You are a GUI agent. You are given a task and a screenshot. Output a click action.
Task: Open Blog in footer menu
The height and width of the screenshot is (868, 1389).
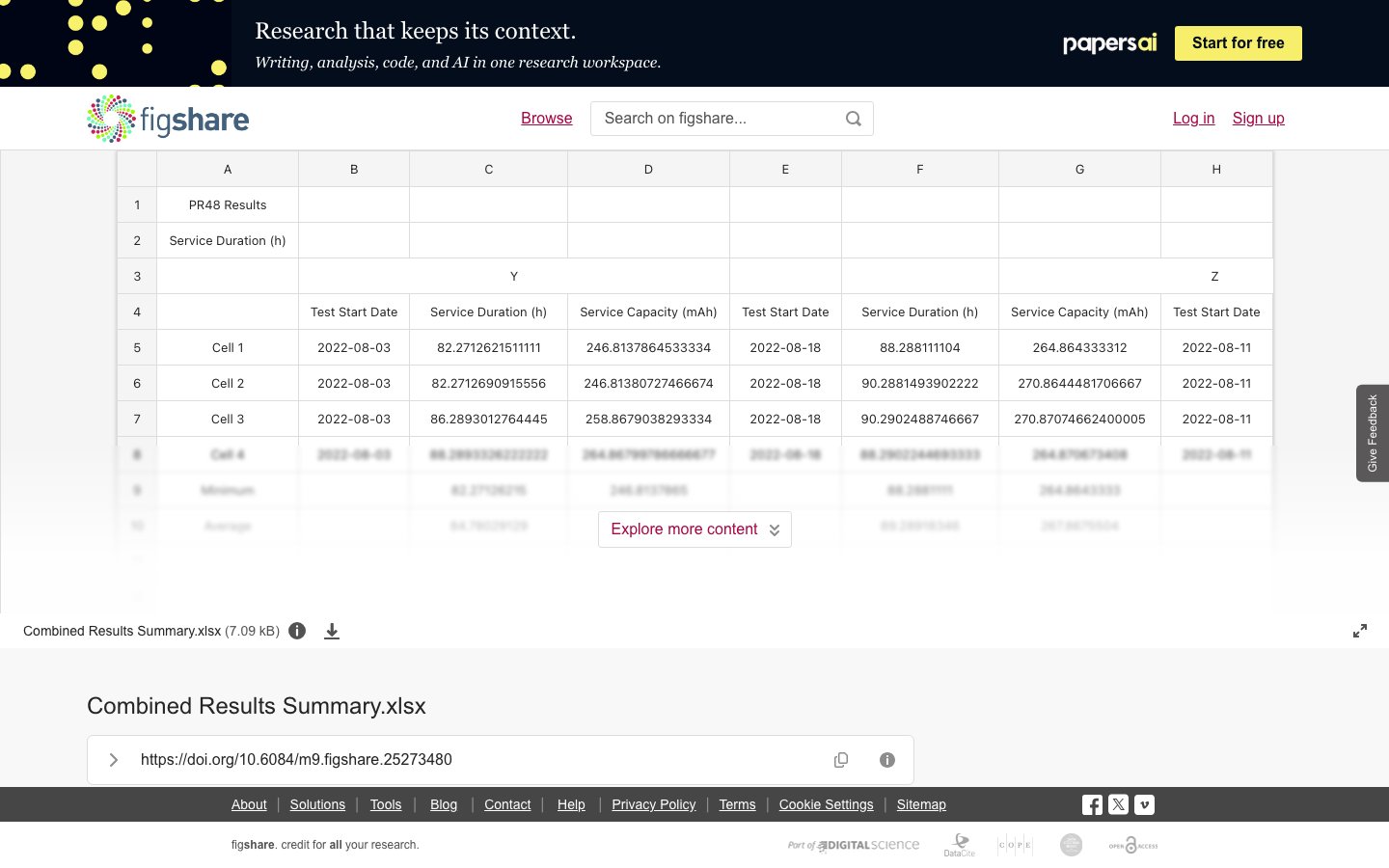(444, 804)
